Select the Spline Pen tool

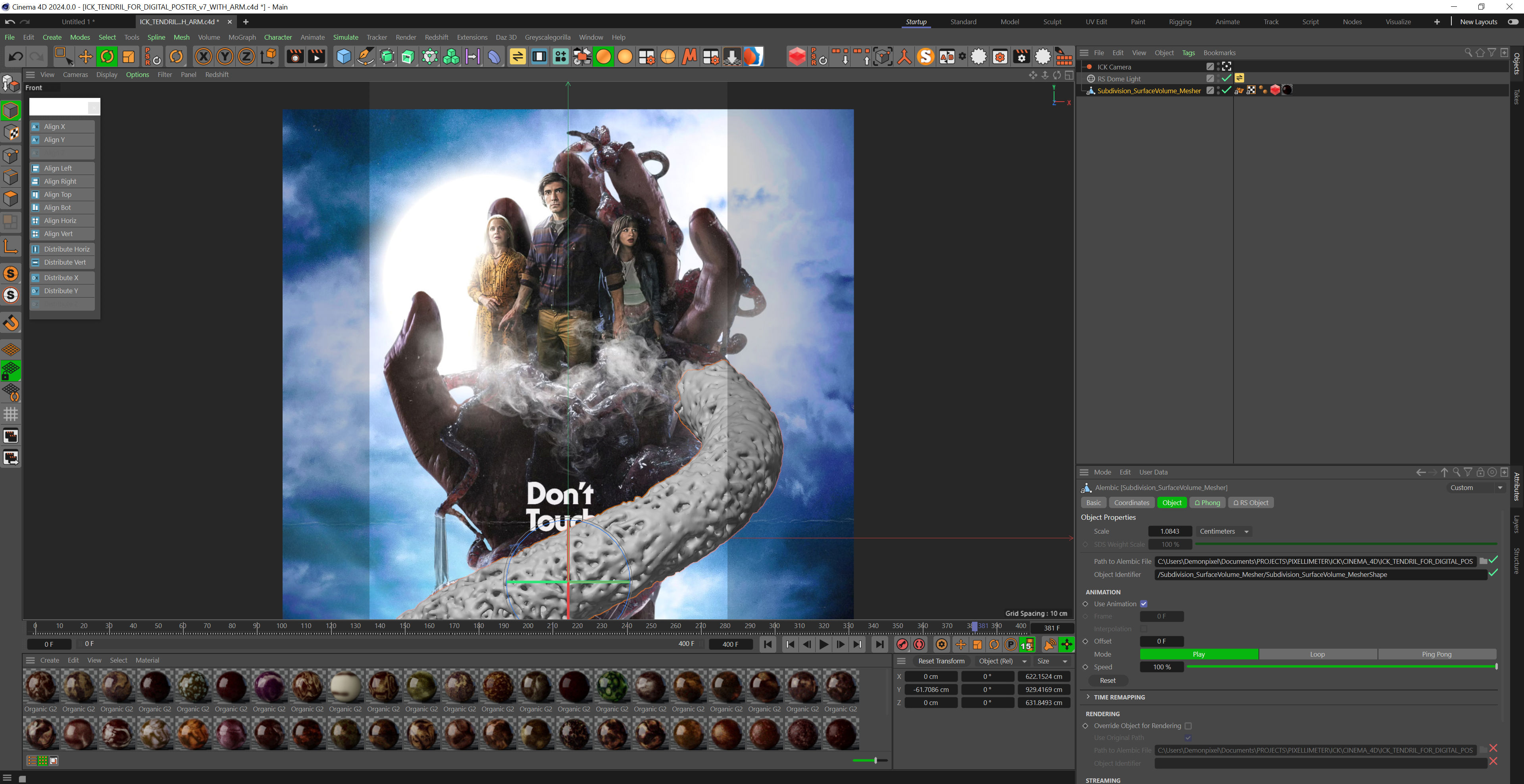366,57
